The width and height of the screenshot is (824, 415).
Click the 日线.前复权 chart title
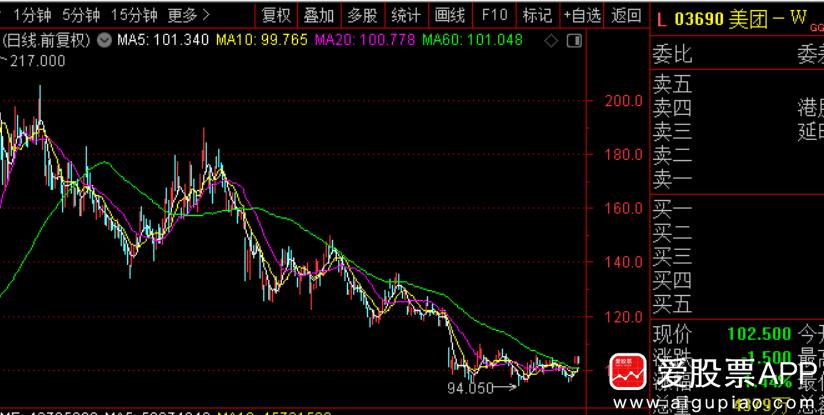point(47,40)
